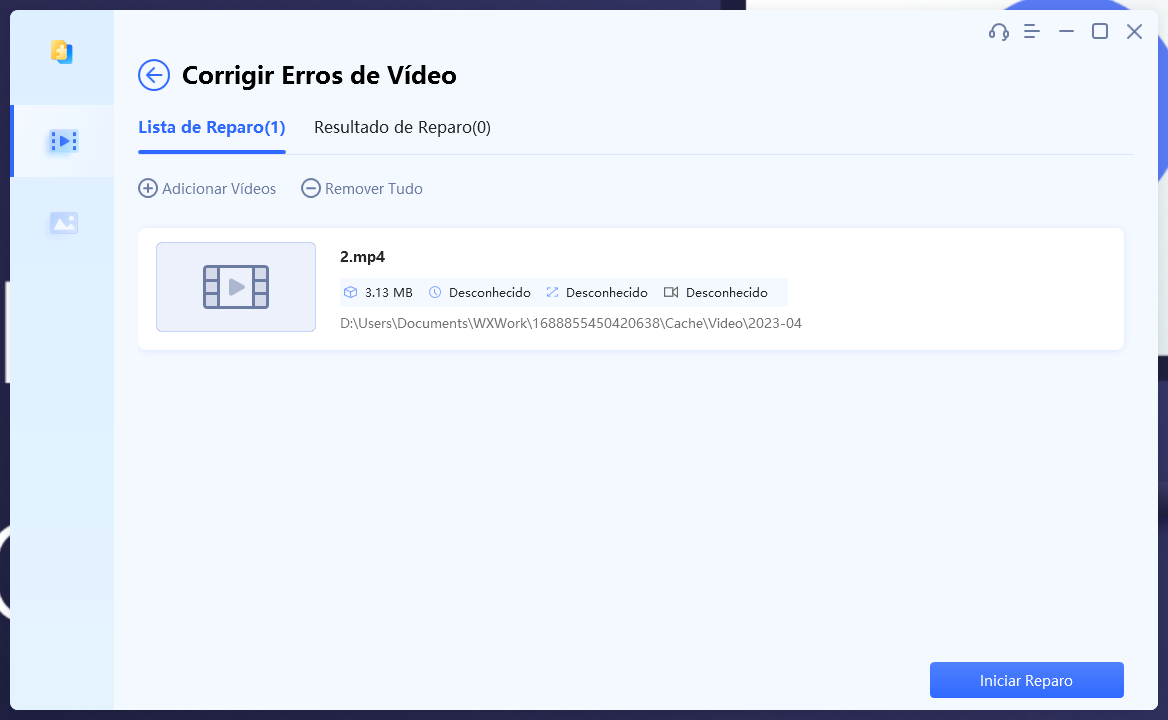
Task: Click the Corrigir Erros de Vídeo title
Action: click(x=319, y=75)
